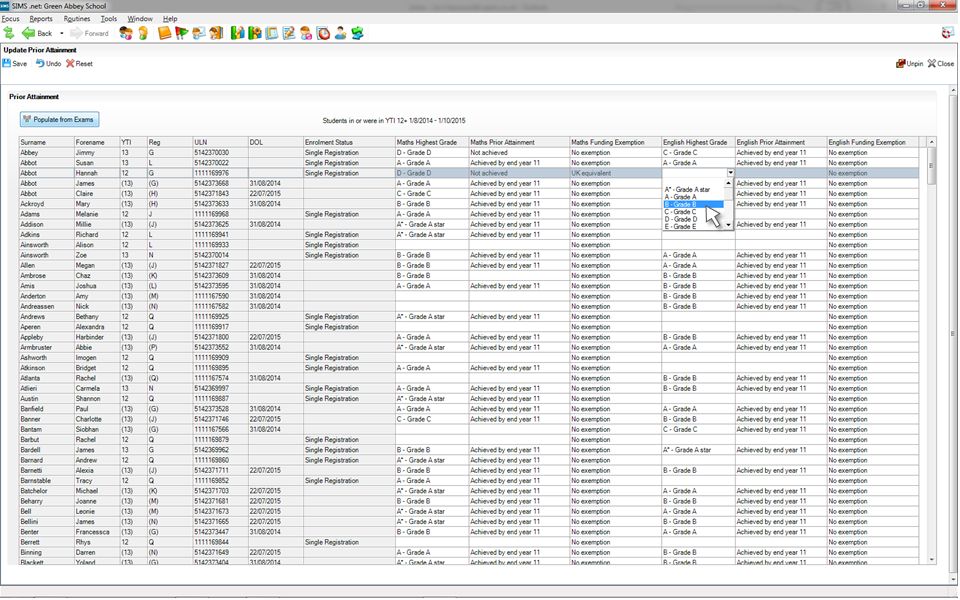Select the 'UK equivalent' cell in Hannah's row
960x600 pixels.
click(x=615, y=173)
